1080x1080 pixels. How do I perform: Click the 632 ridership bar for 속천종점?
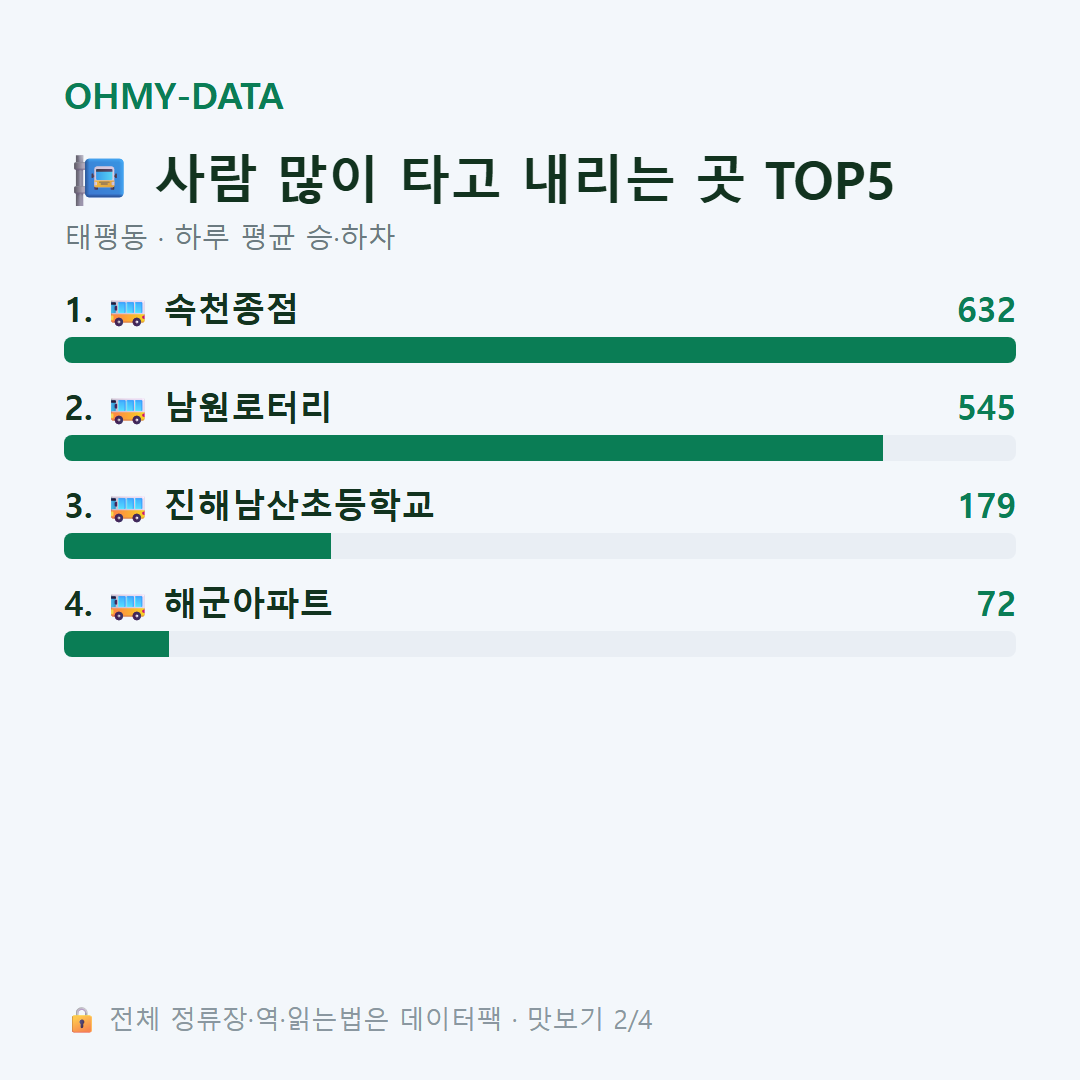[x=540, y=350]
